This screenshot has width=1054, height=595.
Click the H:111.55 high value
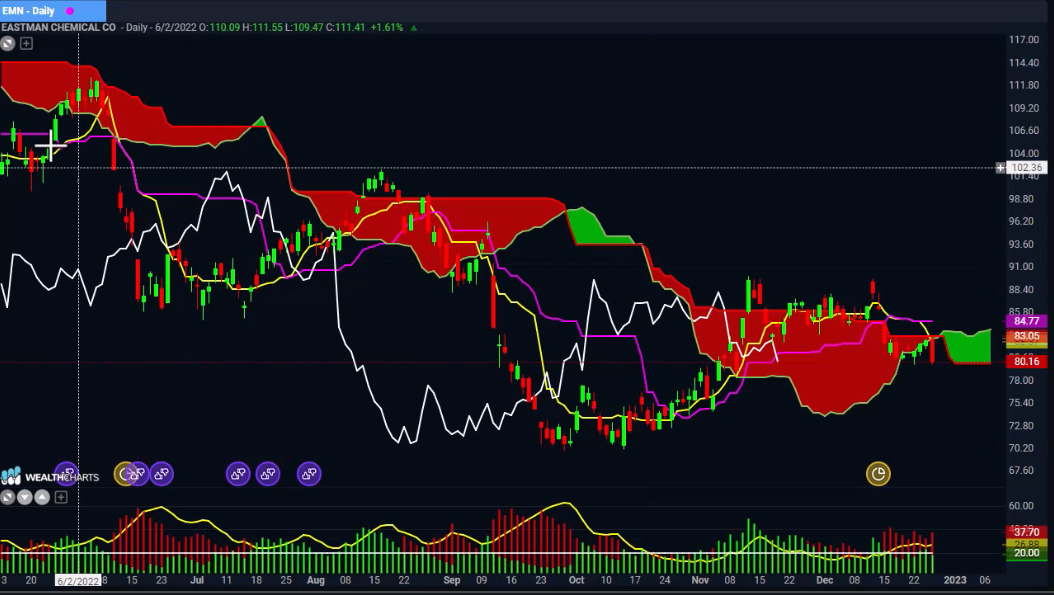coord(262,28)
